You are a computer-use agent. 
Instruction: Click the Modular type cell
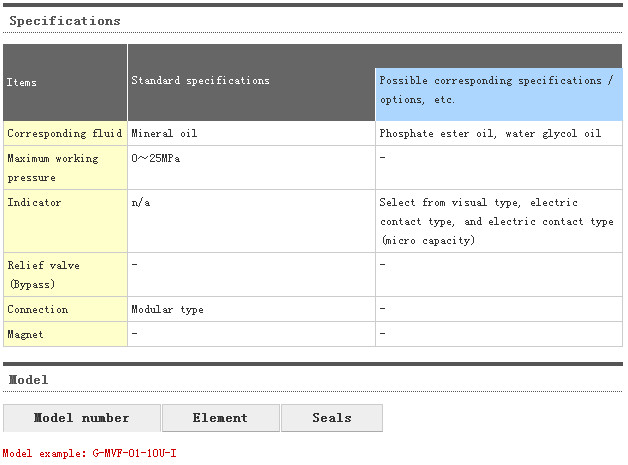tap(167, 310)
